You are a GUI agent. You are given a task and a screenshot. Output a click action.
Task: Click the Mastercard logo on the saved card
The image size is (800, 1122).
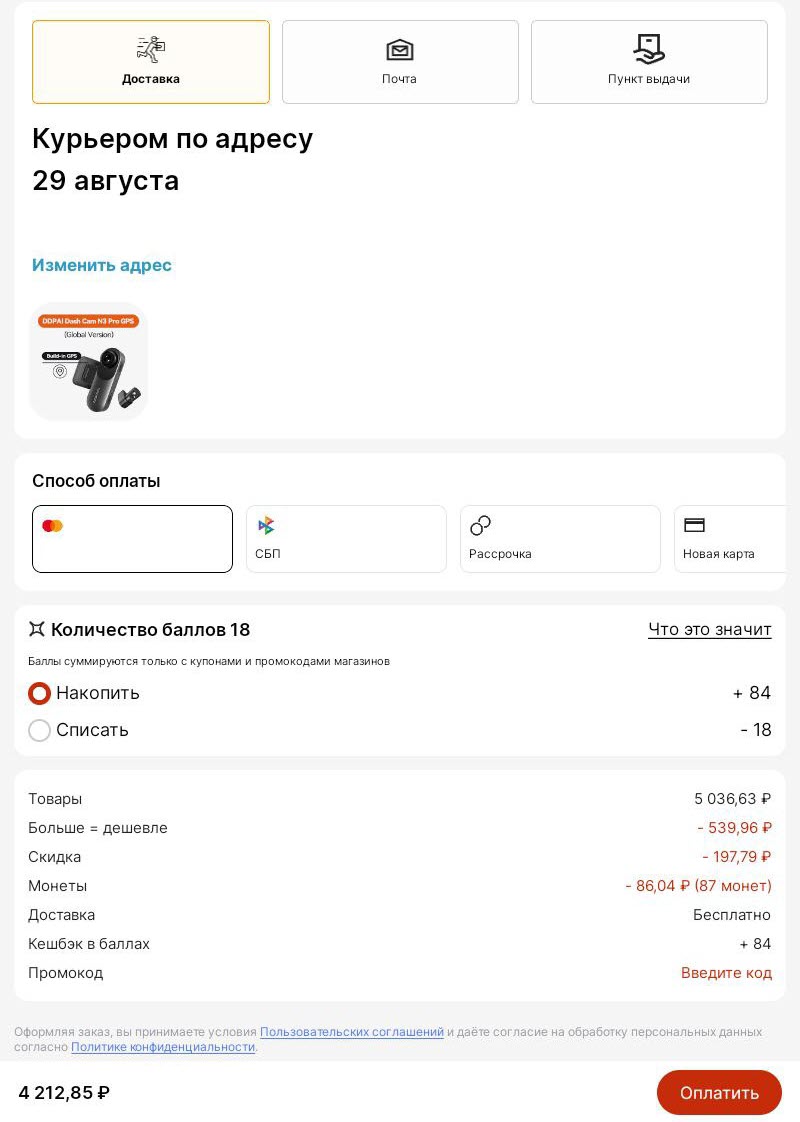(x=52, y=525)
